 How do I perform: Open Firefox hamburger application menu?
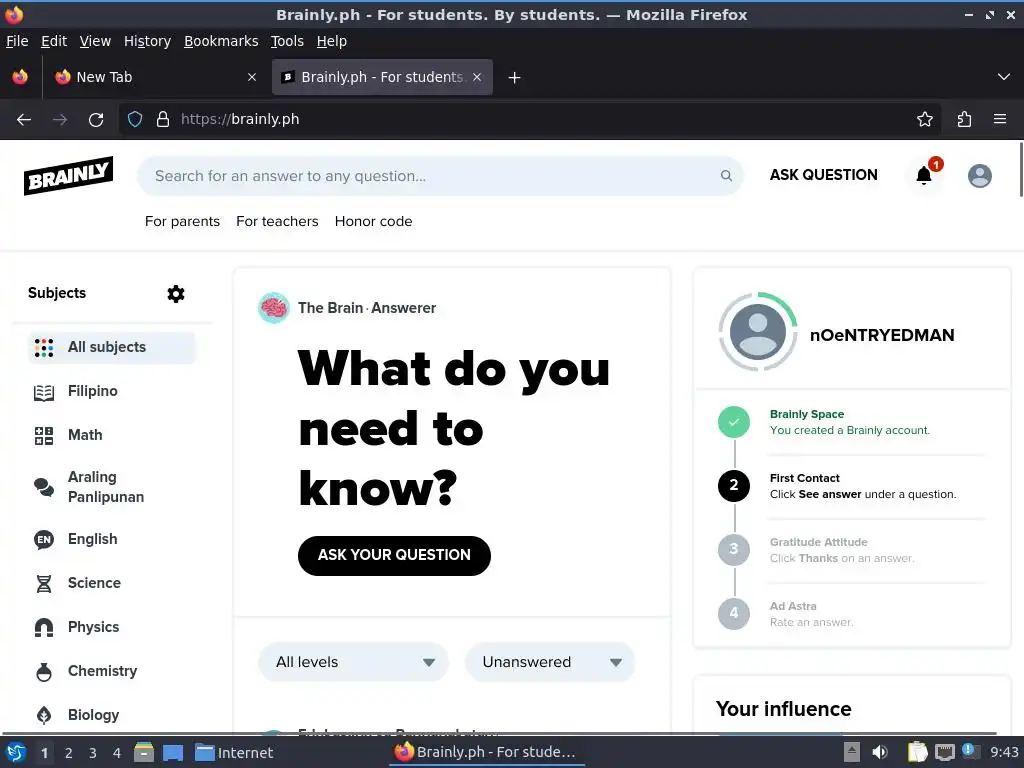pyautogui.click(x=1000, y=120)
